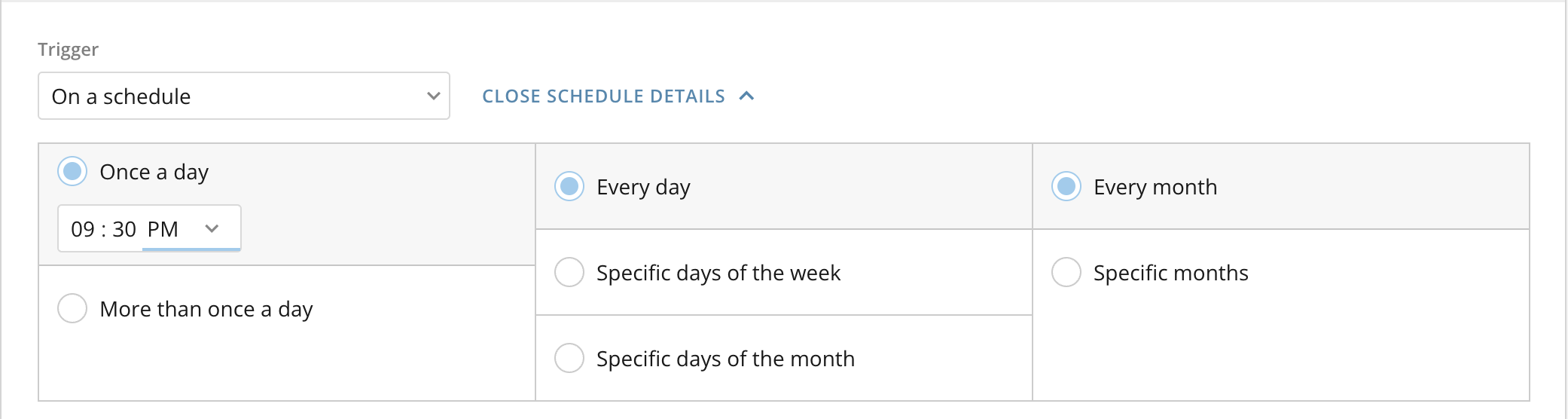Click the Close Schedule Details link

[603, 96]
